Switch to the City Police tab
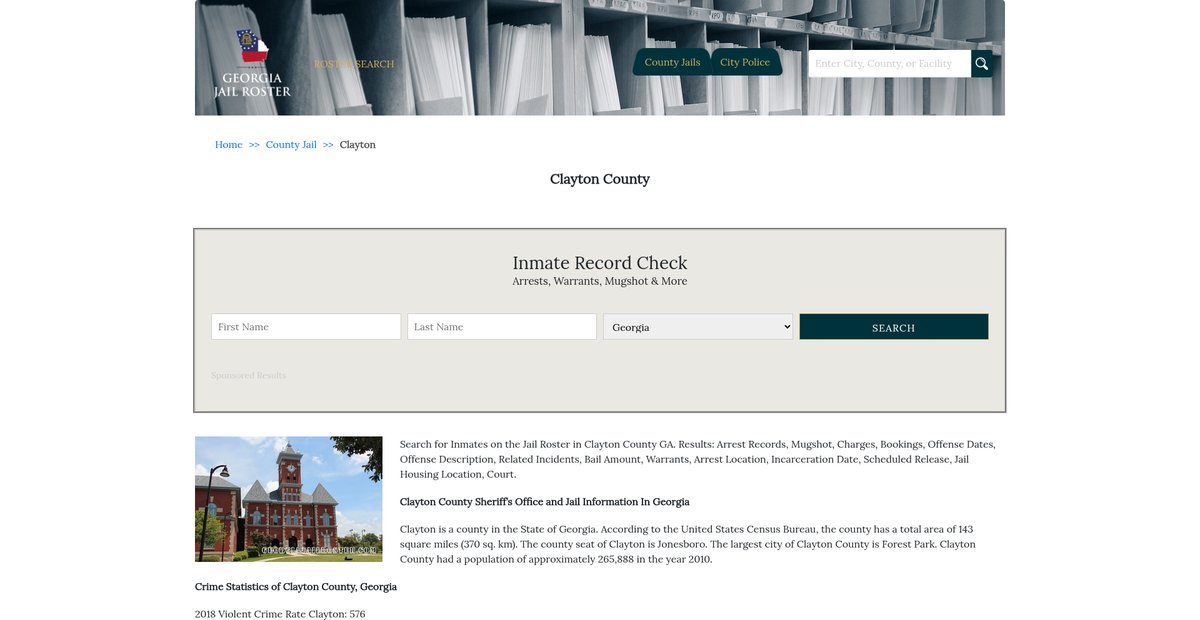Image resolution: width=1200 pixels, height=620 pixels. pyautogui.click(x=745, y=62)
